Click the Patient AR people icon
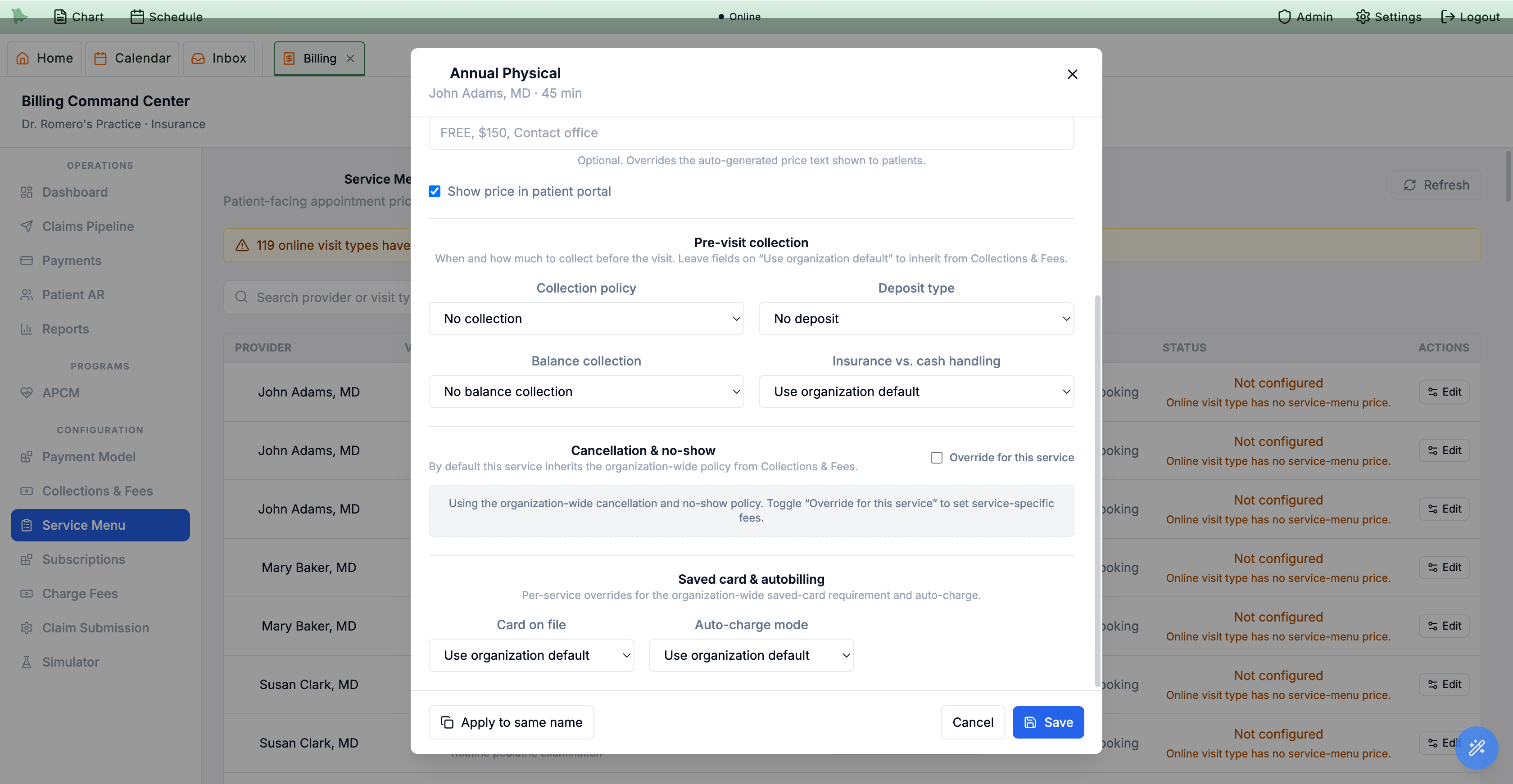Screen dimensions: 1513x784 click(x=27, y=295)
